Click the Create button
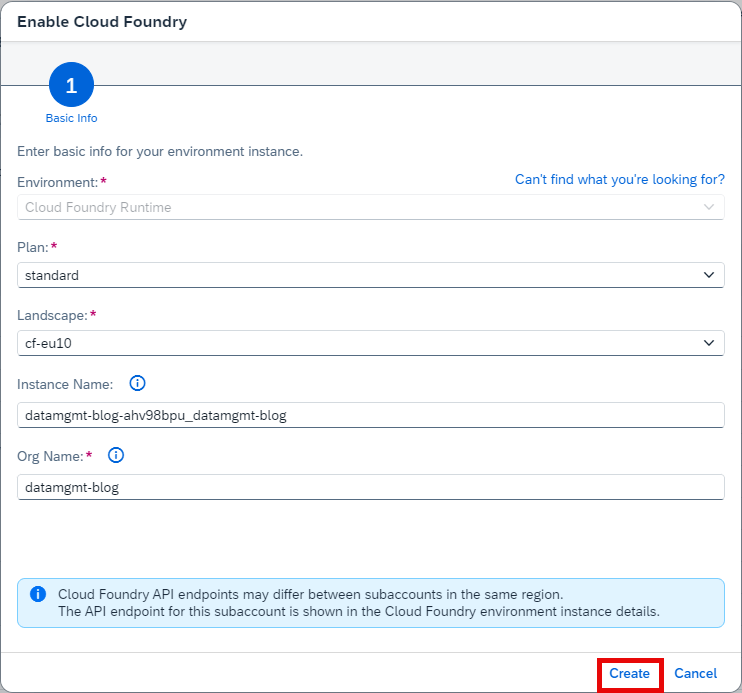 (629, 673)
